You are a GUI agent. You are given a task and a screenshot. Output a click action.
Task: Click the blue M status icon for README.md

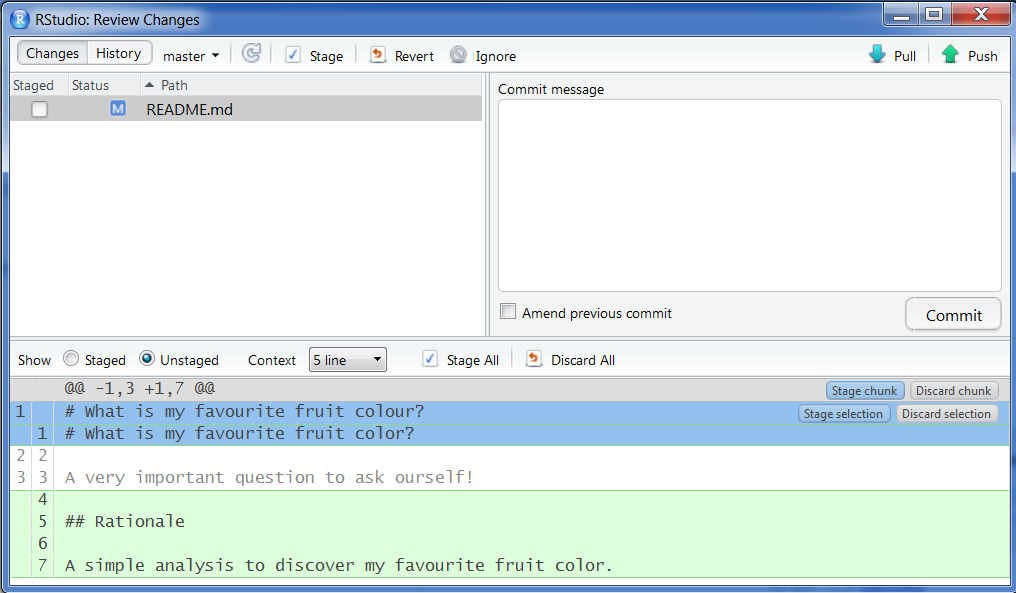[117, 109]
